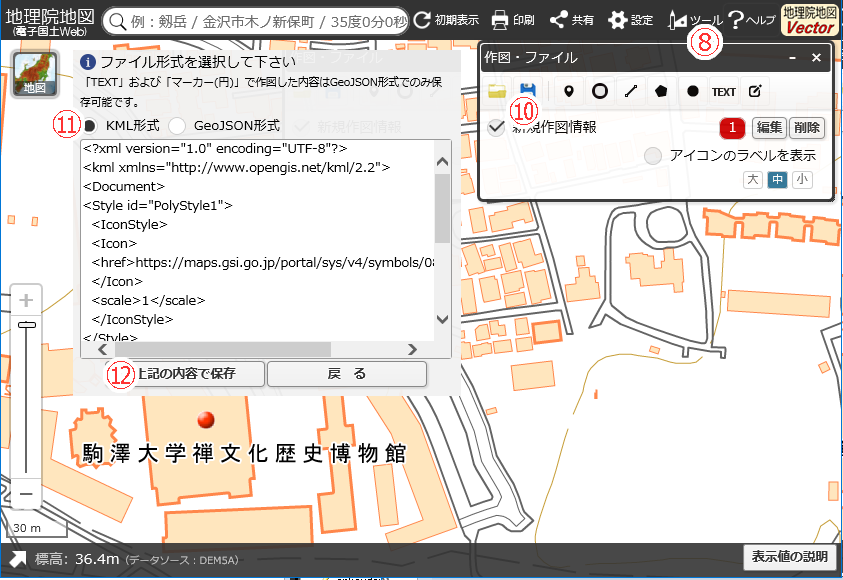
Task: Choose the polygon drawing tool
Action: coord(661,91)
